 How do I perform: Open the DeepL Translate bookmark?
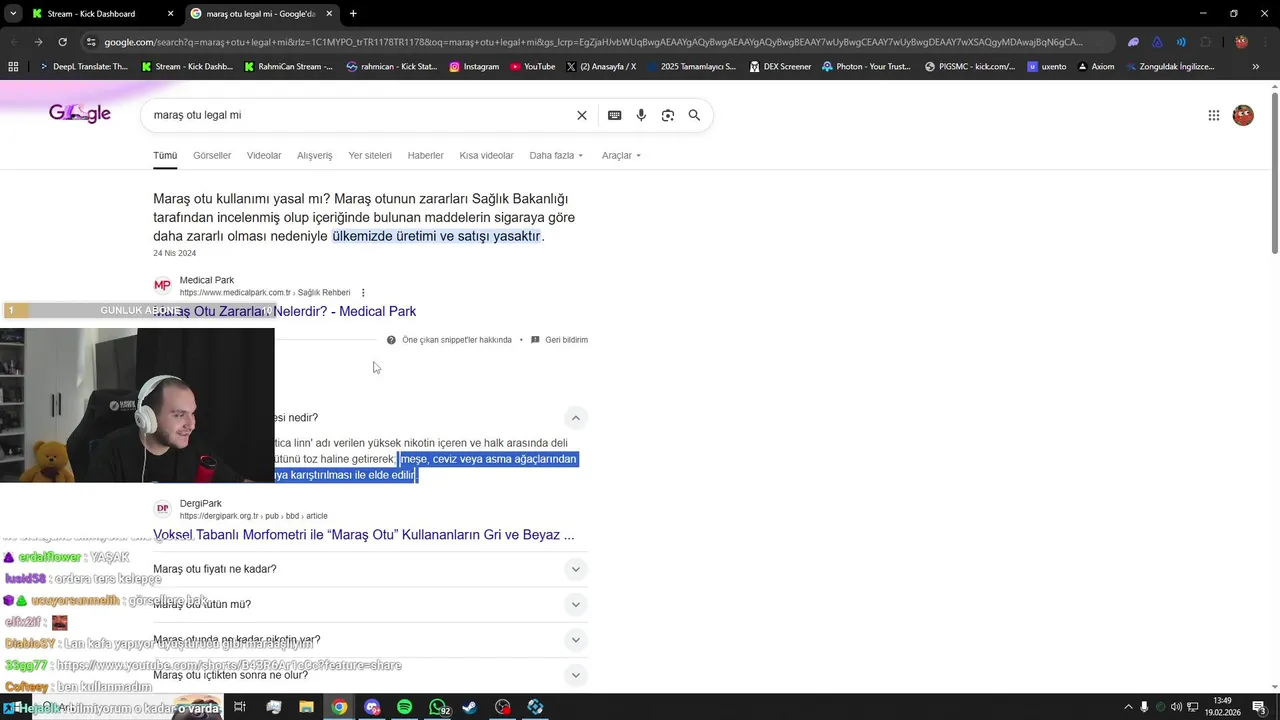point(82,67)
